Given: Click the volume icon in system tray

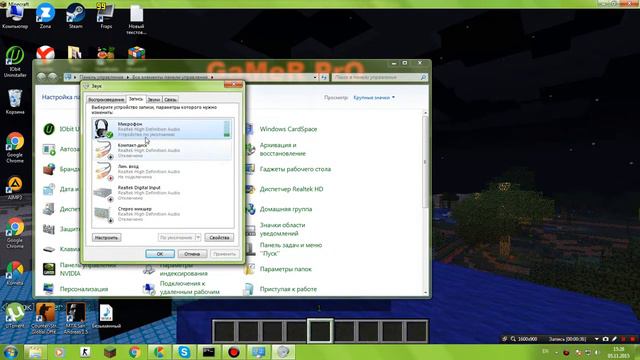Looking at the screenshot, I should click(596, 352).
